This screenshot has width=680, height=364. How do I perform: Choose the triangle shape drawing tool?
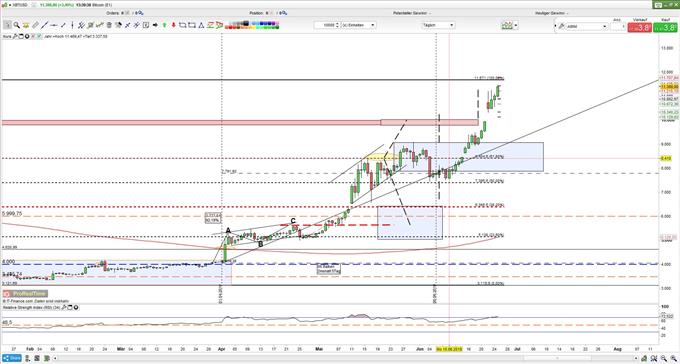coord(202,25)
